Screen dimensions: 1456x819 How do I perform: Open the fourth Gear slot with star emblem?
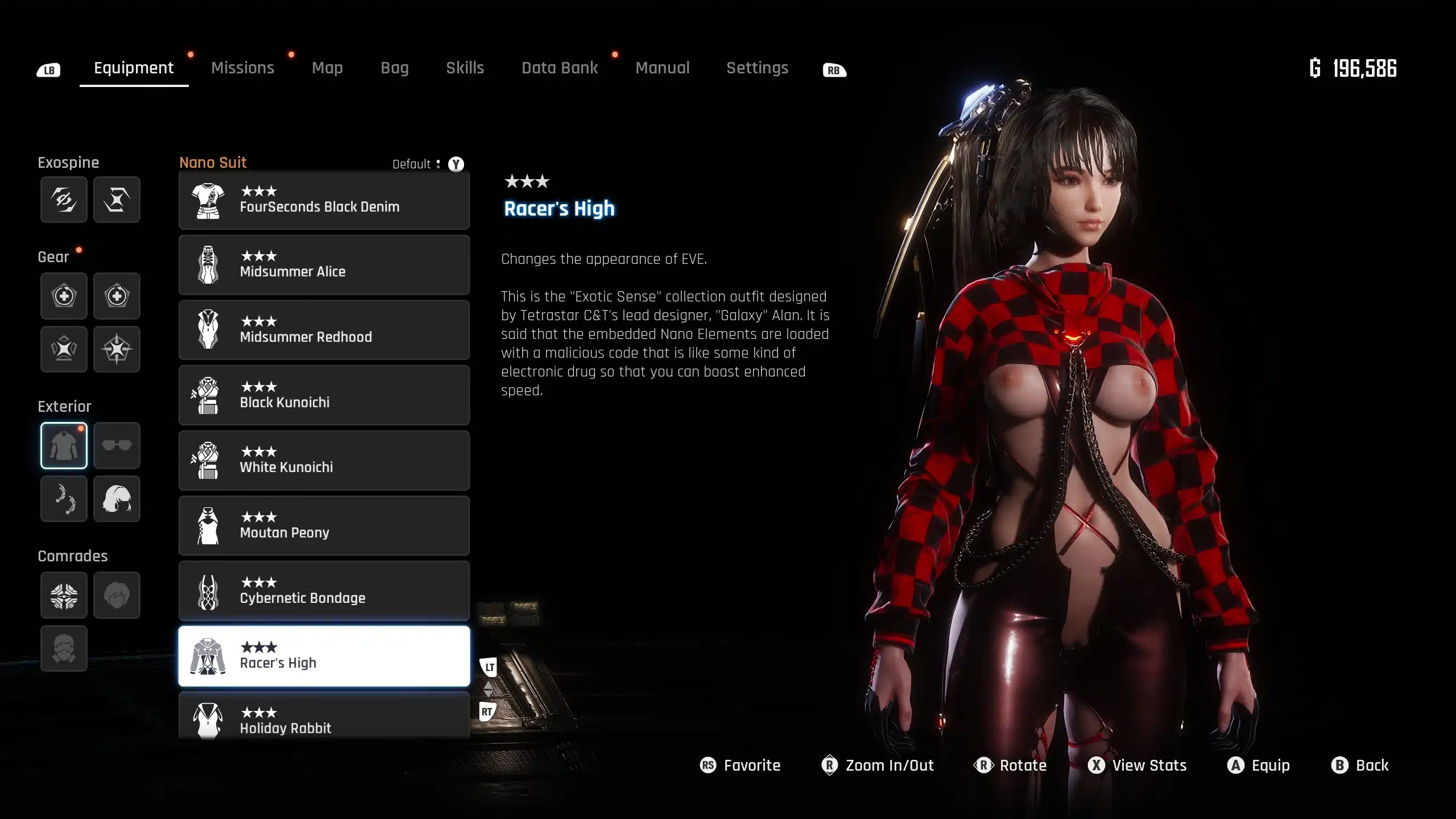coord(117,349)
